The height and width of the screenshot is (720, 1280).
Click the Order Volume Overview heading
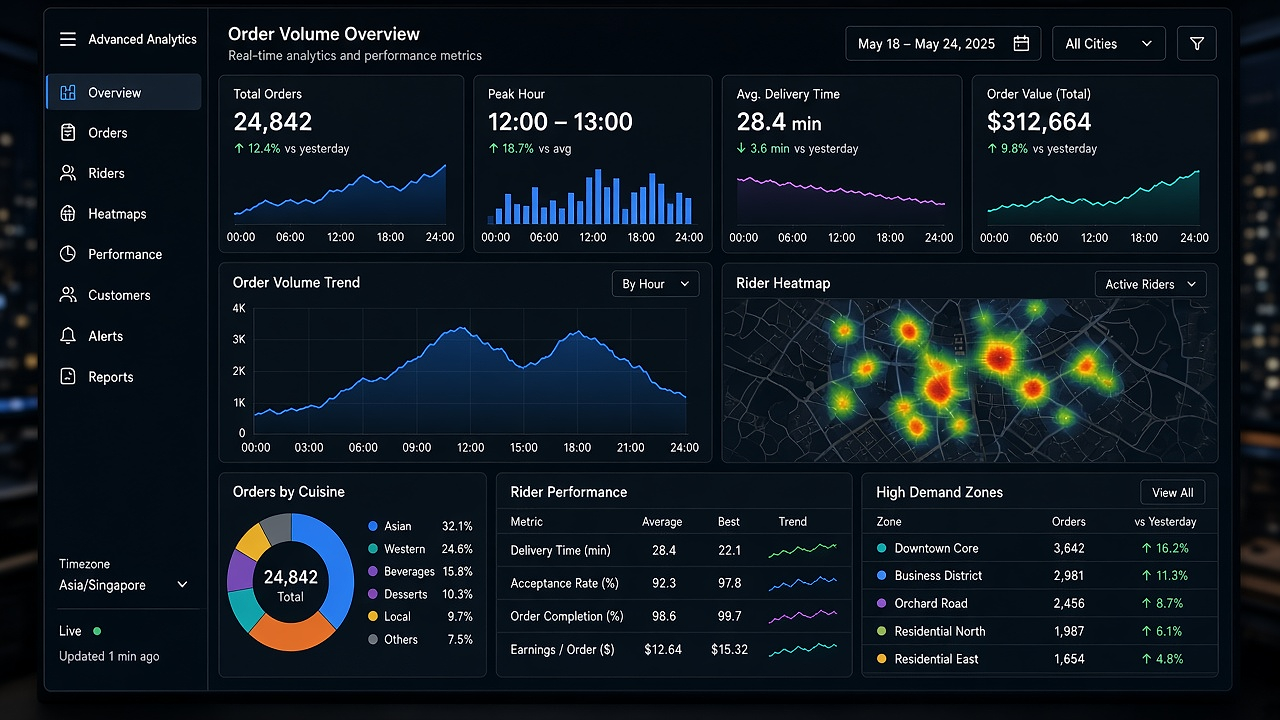point(324,34)
